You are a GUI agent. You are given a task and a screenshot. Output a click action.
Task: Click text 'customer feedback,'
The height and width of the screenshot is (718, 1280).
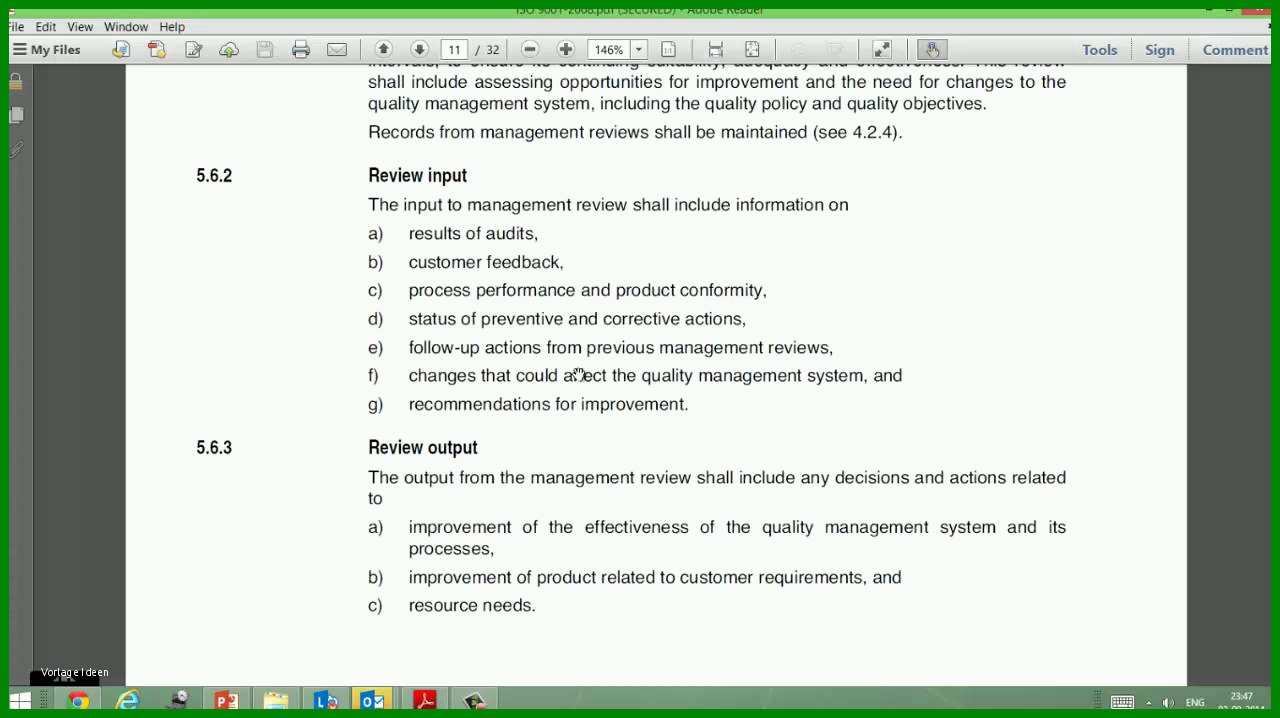tap(486, 262)
